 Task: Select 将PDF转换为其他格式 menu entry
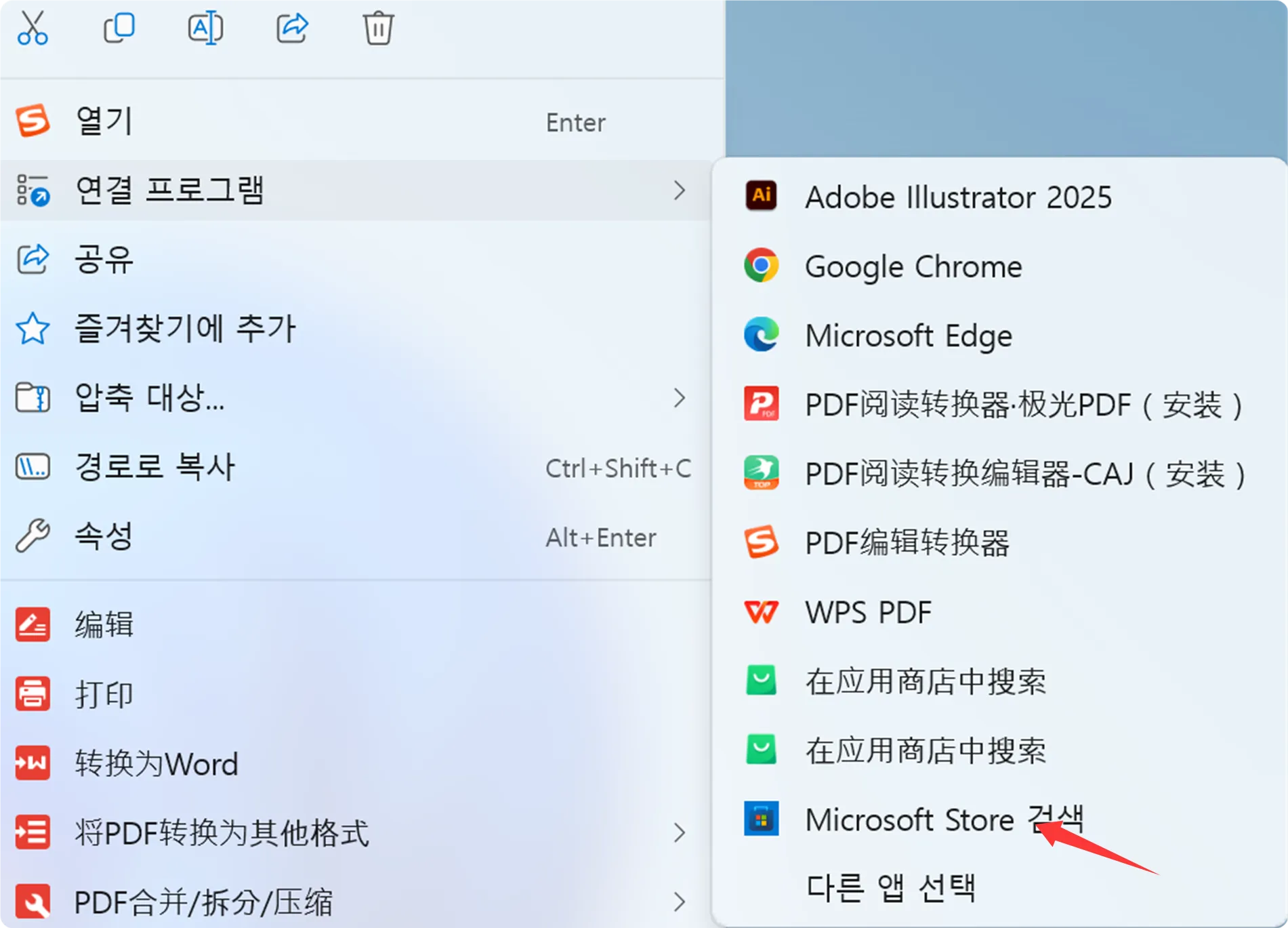[x=356, y=832]
